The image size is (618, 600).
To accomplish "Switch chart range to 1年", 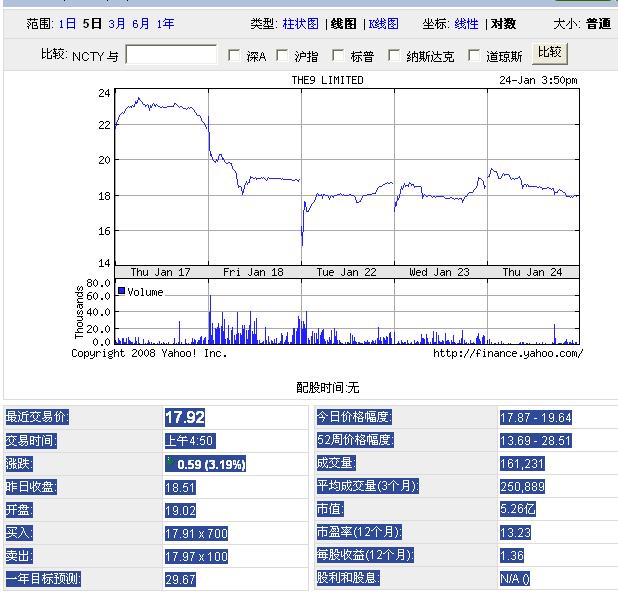I will (165, 24).
